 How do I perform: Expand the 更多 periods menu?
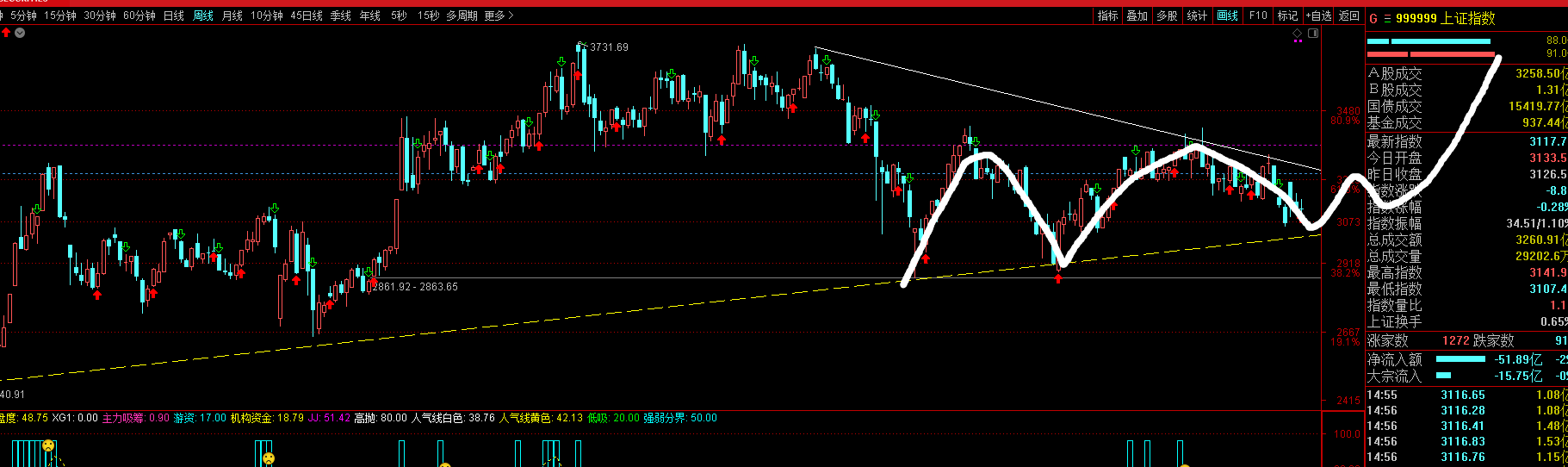click(499, 16)
